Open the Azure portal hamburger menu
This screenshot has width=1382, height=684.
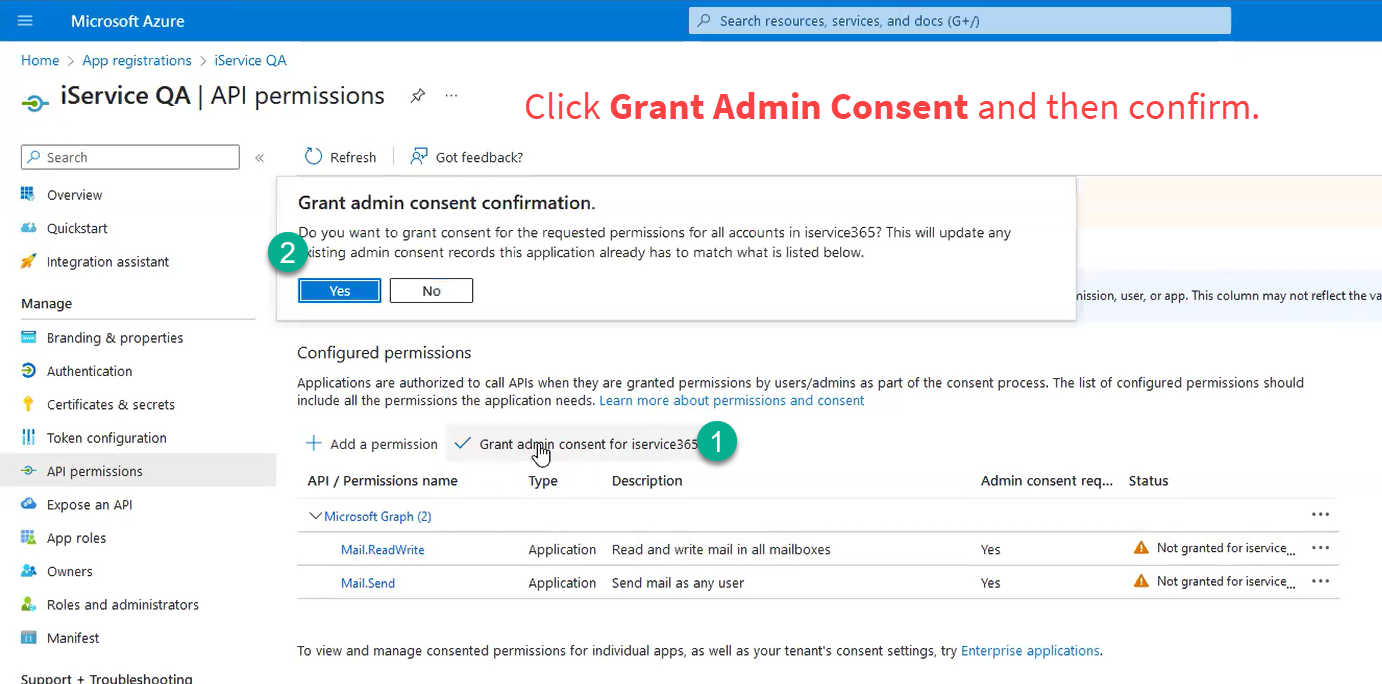(x=25, y=20)
